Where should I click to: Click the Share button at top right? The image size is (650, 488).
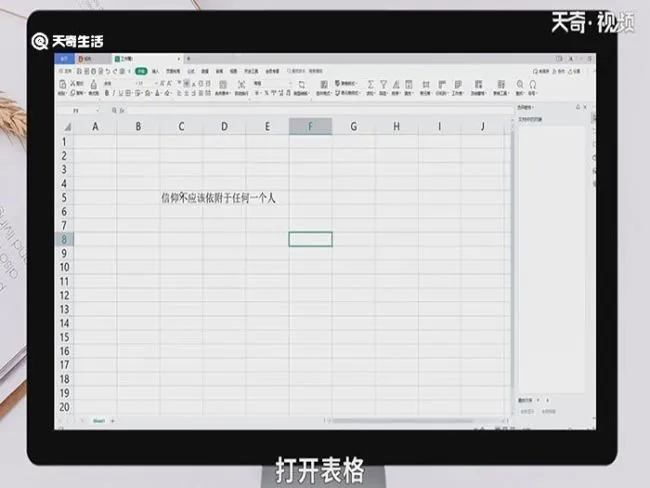(x=575, y=71)
